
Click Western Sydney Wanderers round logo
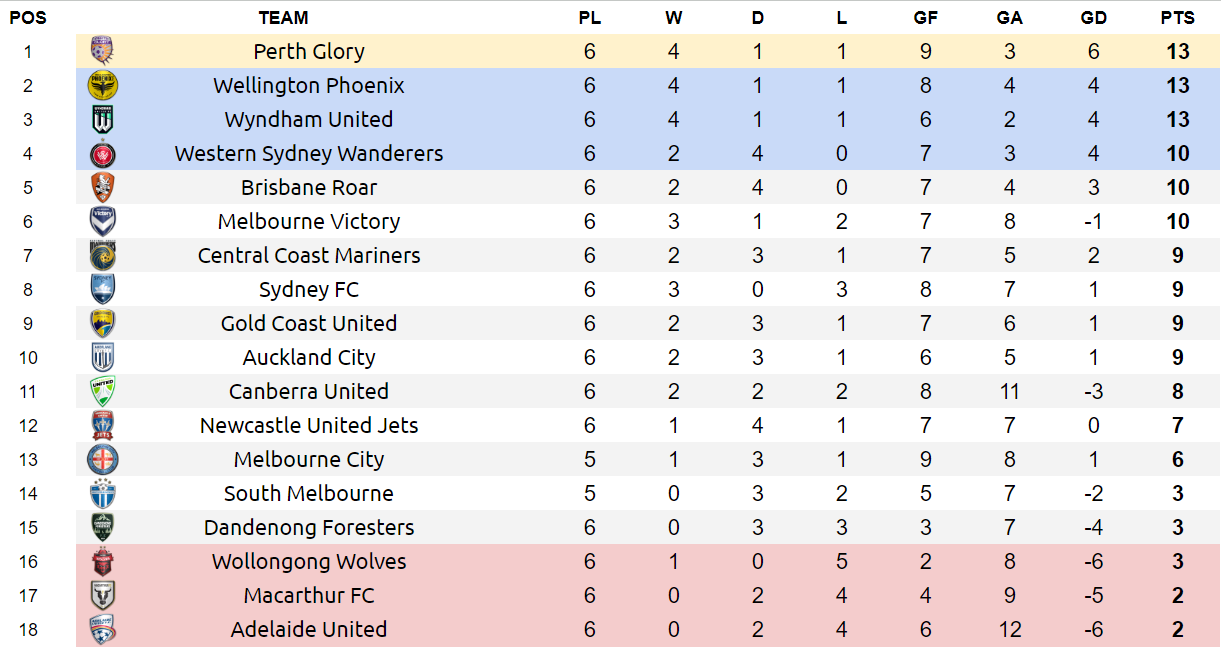103,153
